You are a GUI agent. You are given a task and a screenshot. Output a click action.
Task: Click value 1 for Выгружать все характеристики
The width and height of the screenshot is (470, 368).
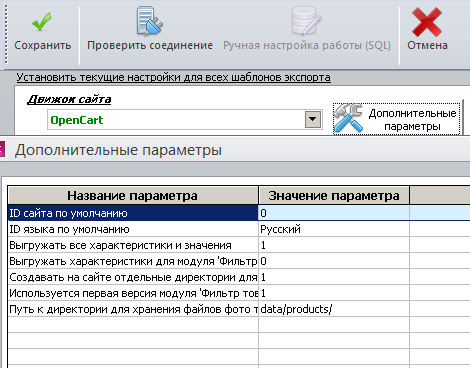pos(334,245)
